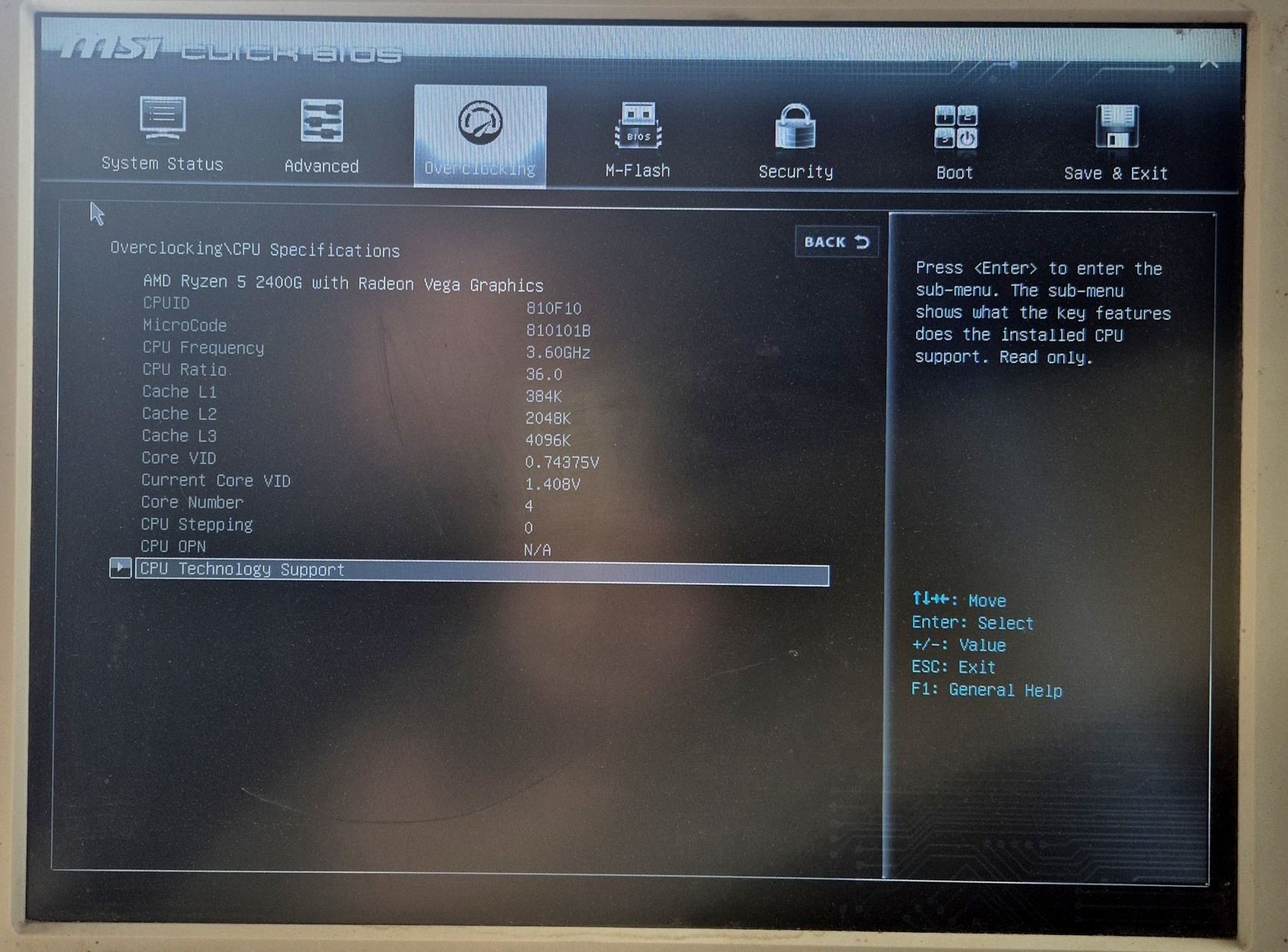Select the Cache L3 label
The image size is (1288, 952).
(x=179, y=436)
